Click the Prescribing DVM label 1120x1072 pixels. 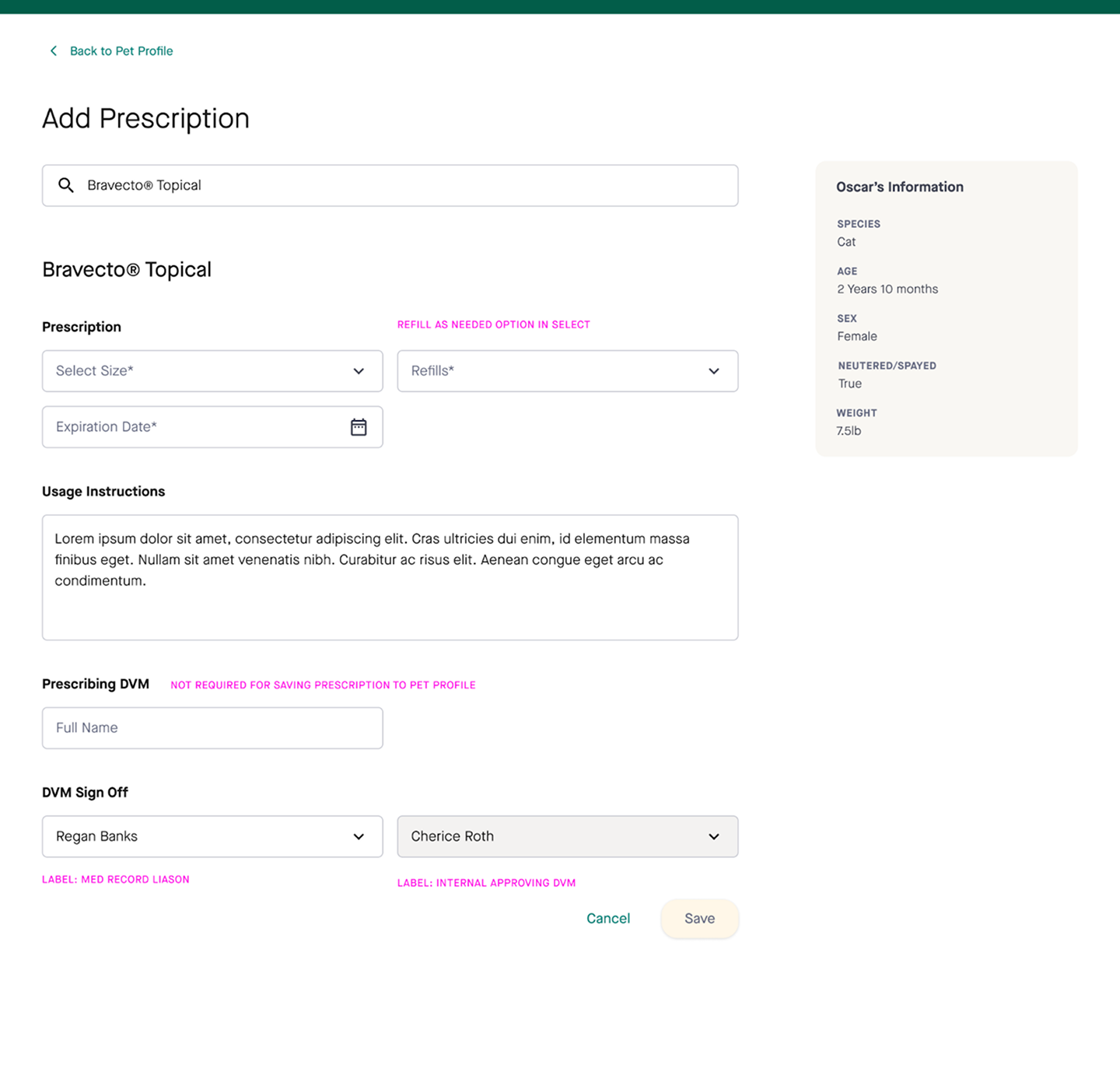tap(96, 684)
